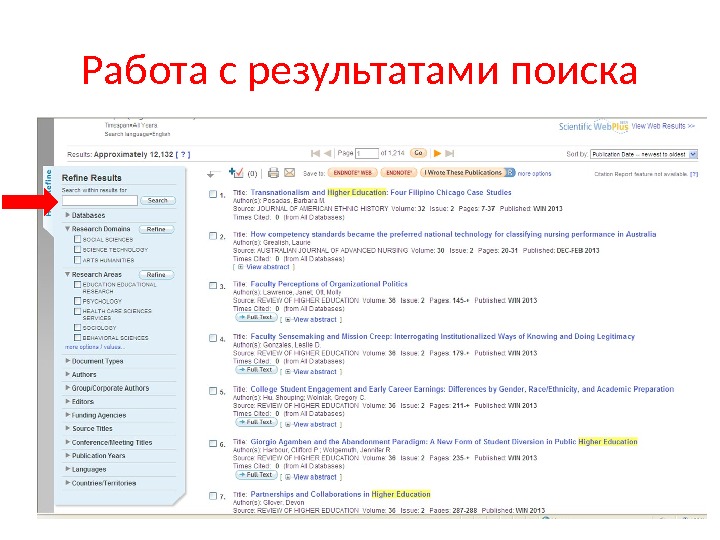Click Search within results button
This screenshot has height=540, width=720.
pos(158,201)
